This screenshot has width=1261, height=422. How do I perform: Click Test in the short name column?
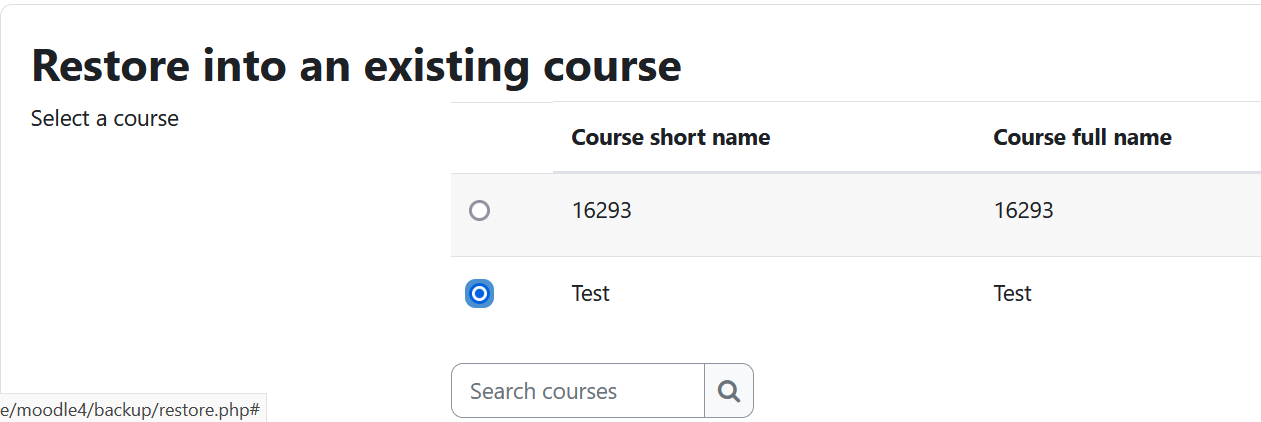tap(591, 293)
